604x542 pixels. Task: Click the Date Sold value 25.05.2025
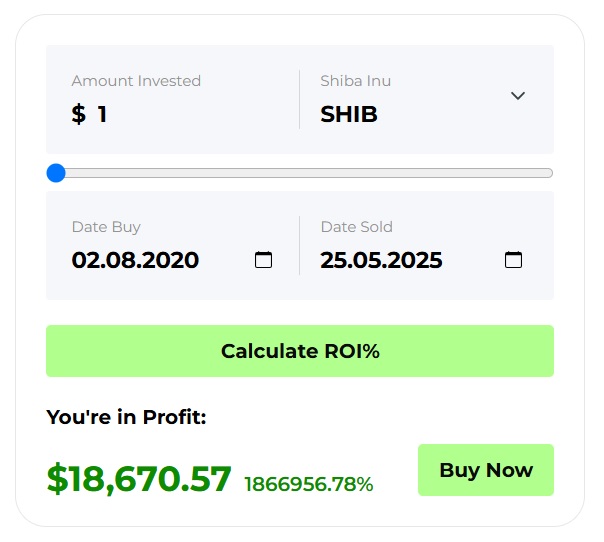381,261
